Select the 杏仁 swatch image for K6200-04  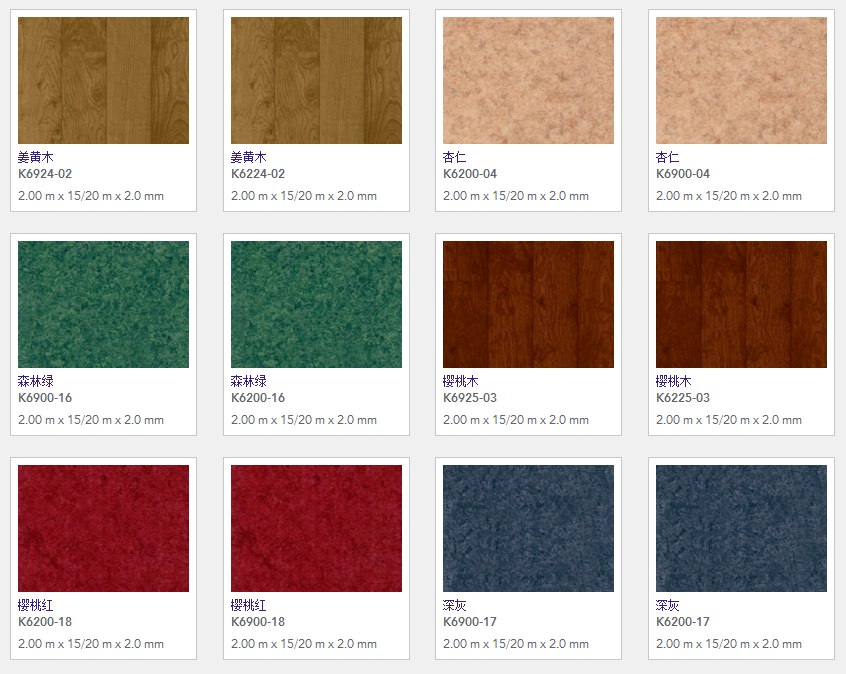[528, 81]
